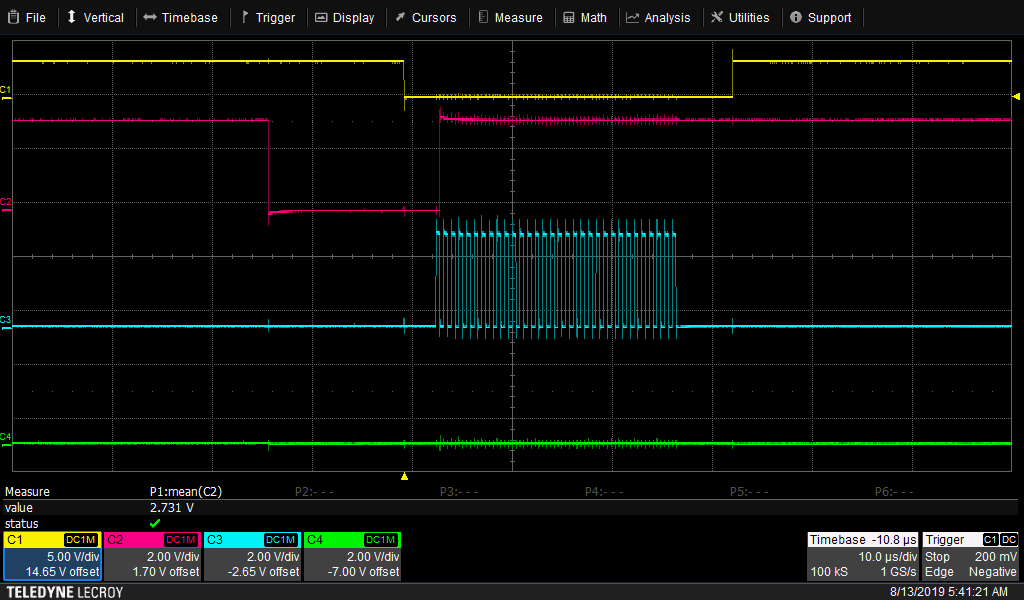Open the Timebase menu
Image resolution: width=1024 pixels, height=600 pixels.
(180, 17)
